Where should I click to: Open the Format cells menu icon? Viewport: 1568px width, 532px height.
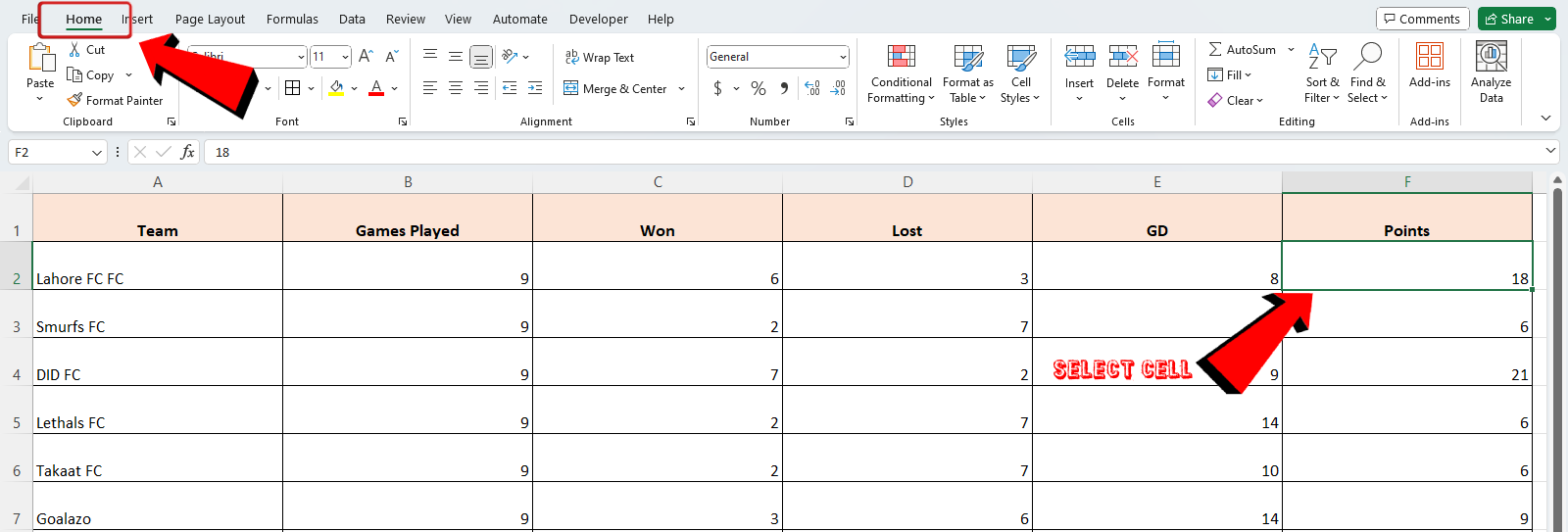[1166, 56]
